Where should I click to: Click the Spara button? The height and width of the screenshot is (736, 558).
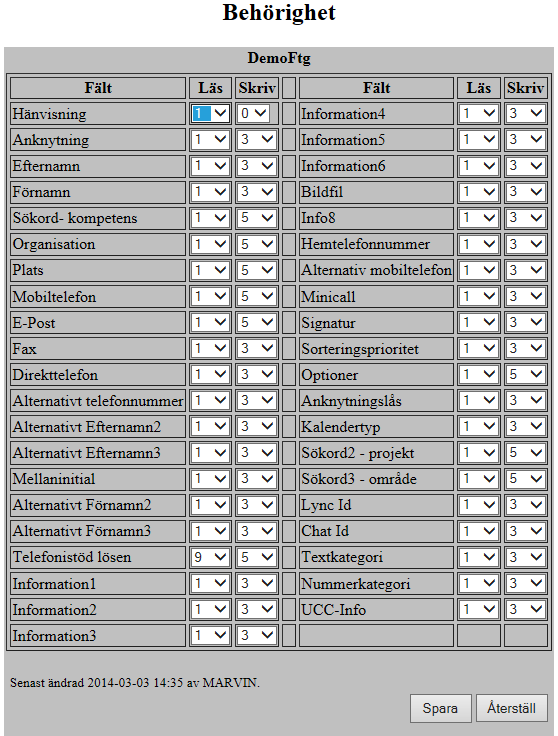click(440, 708)
